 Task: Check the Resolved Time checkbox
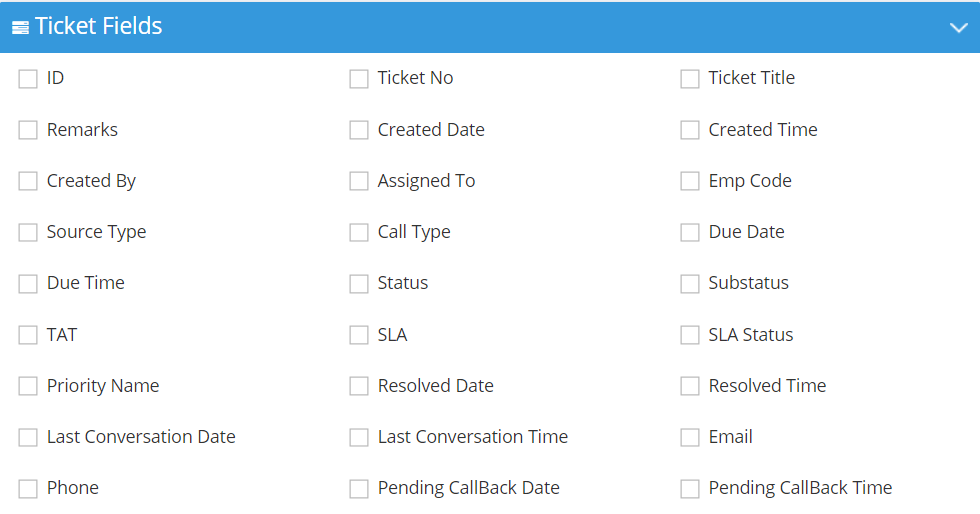tap(689, 386)
